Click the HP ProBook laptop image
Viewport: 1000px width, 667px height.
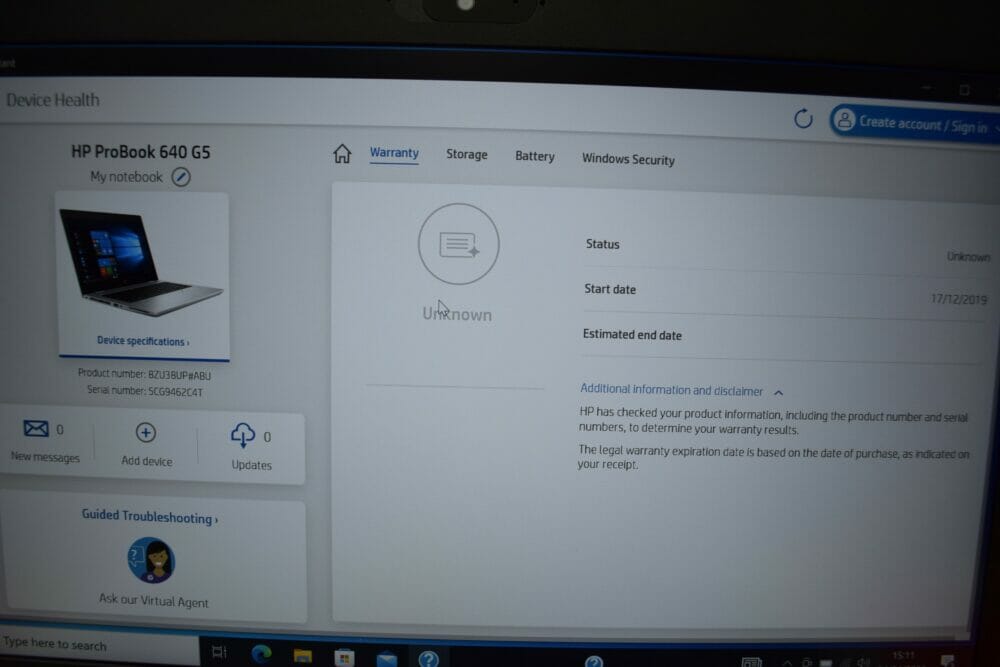coord(141,262)
